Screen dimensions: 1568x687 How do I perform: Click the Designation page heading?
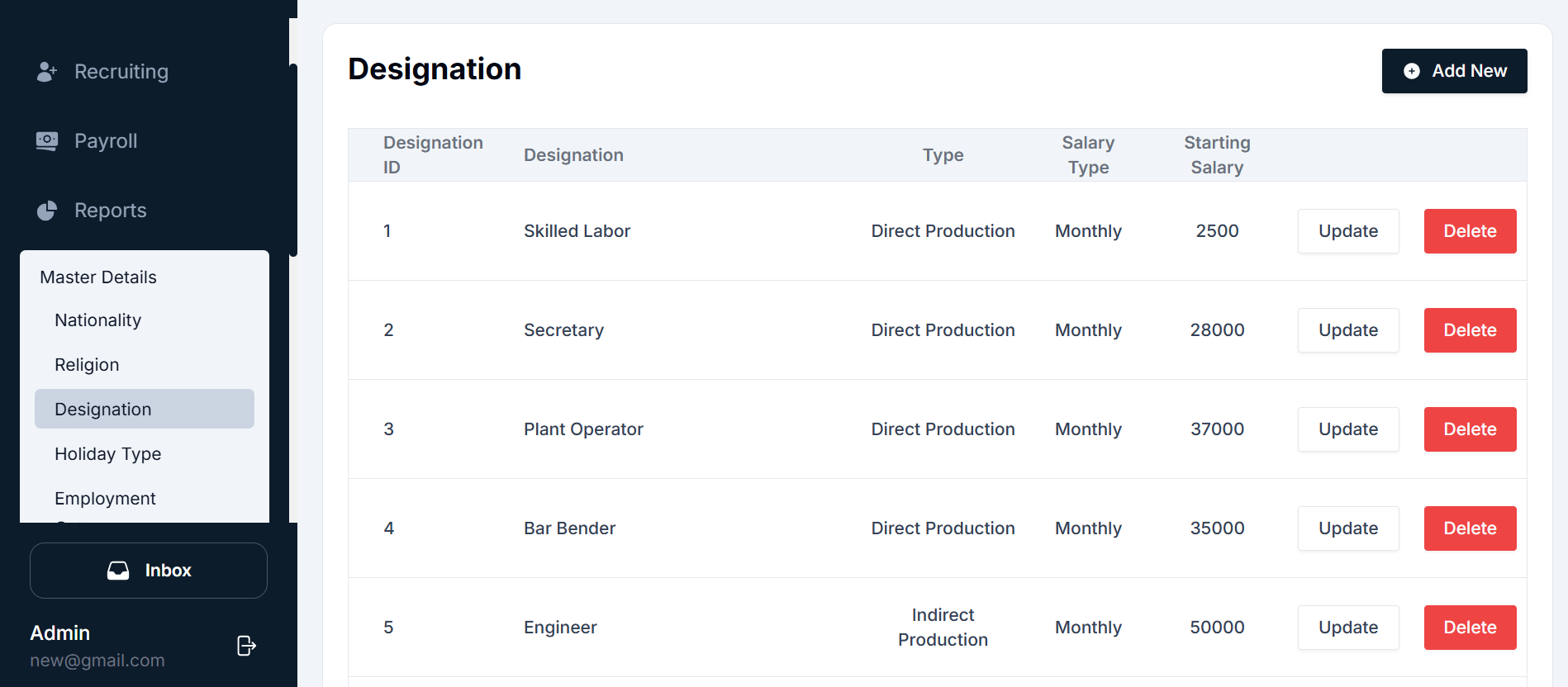pyautogui.click(x=435, y=69)
